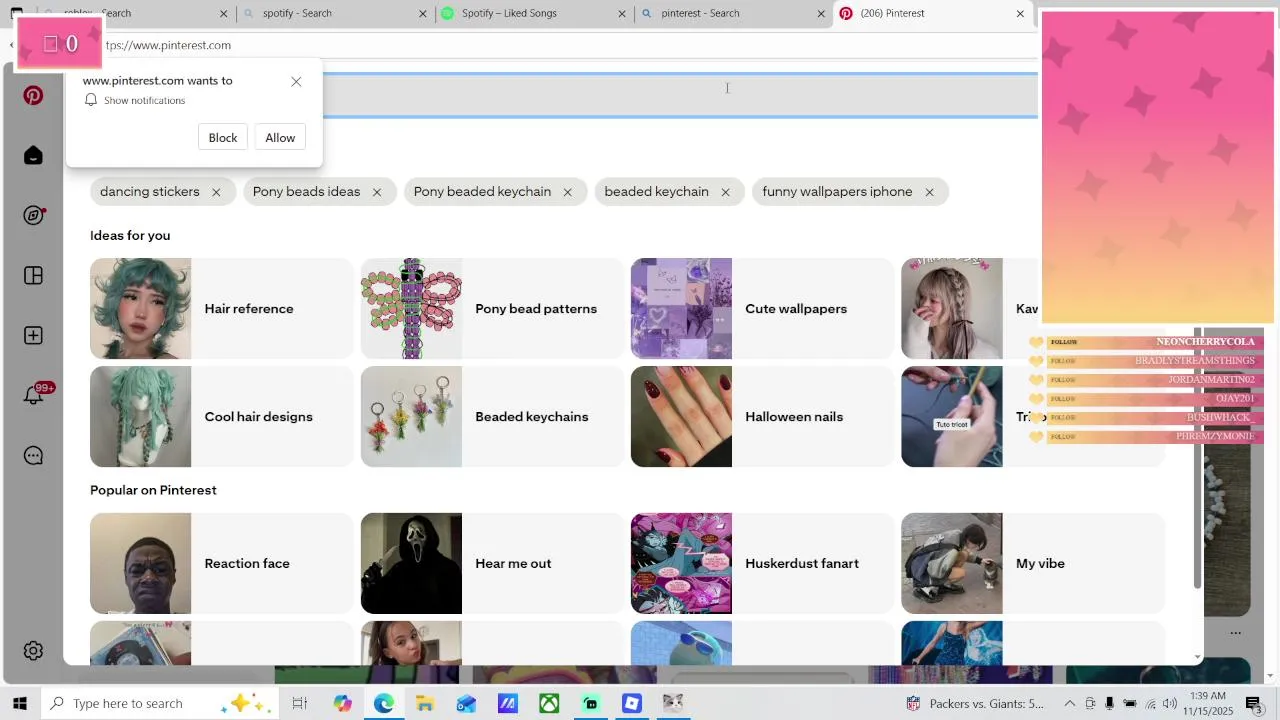The height and width of the screenshot is (720, 1280).
Task: Allow Pinterest notifications
Action: [280, 138]
